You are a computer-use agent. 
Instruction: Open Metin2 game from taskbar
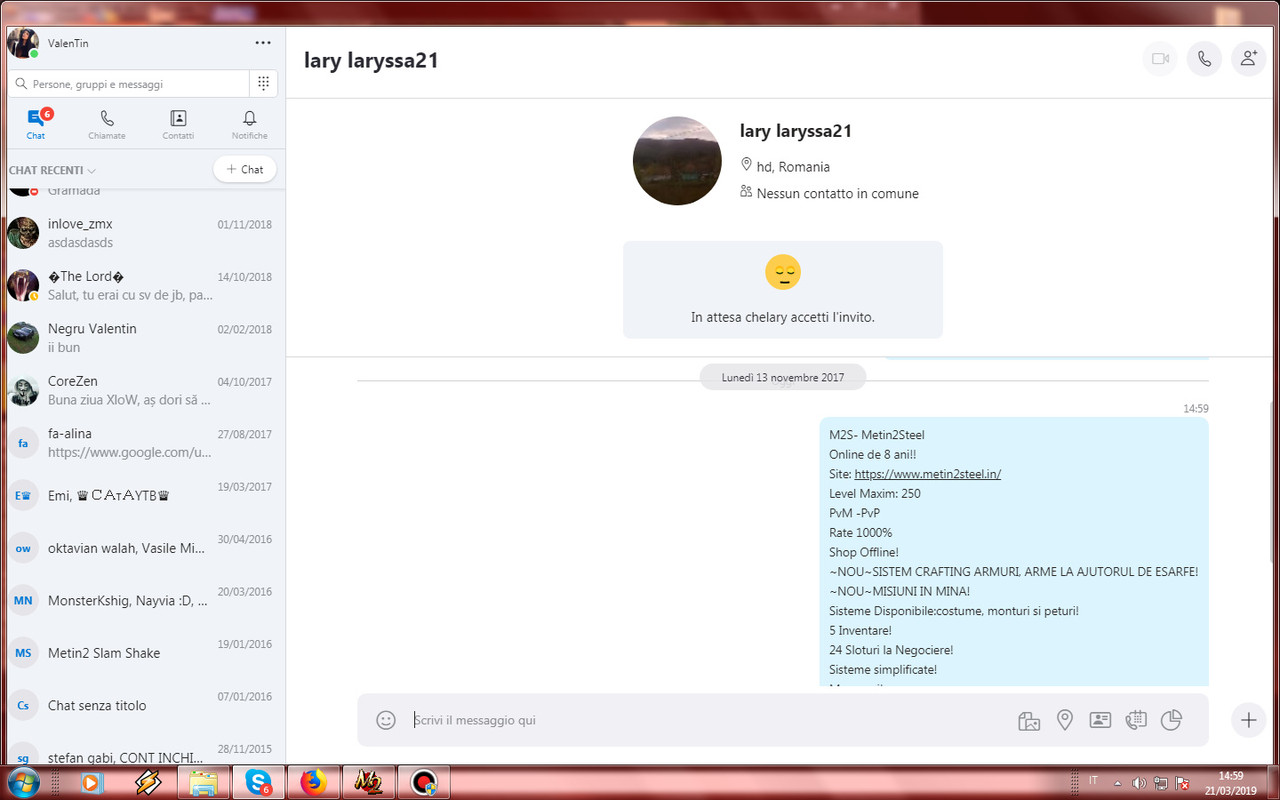pyautogui.click(x=368, y=782)
